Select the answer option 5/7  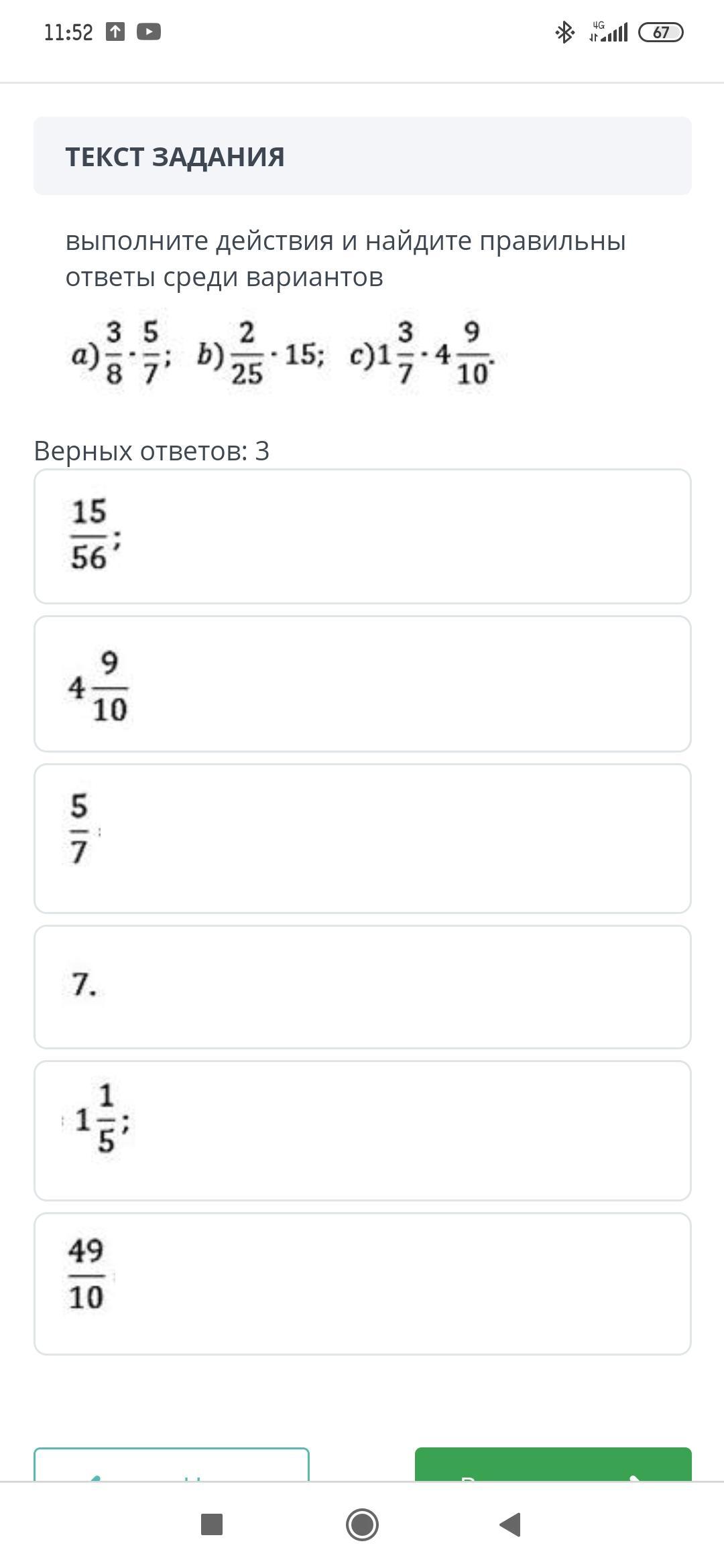click(362, 838)
